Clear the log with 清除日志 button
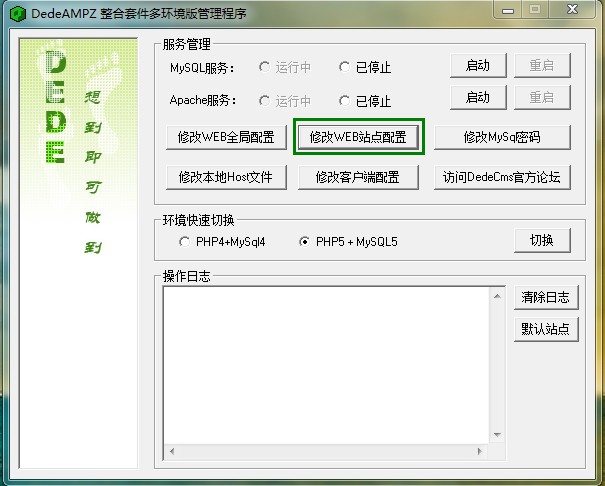Viewport: 605px width, 486px height. tap(545, 297)
